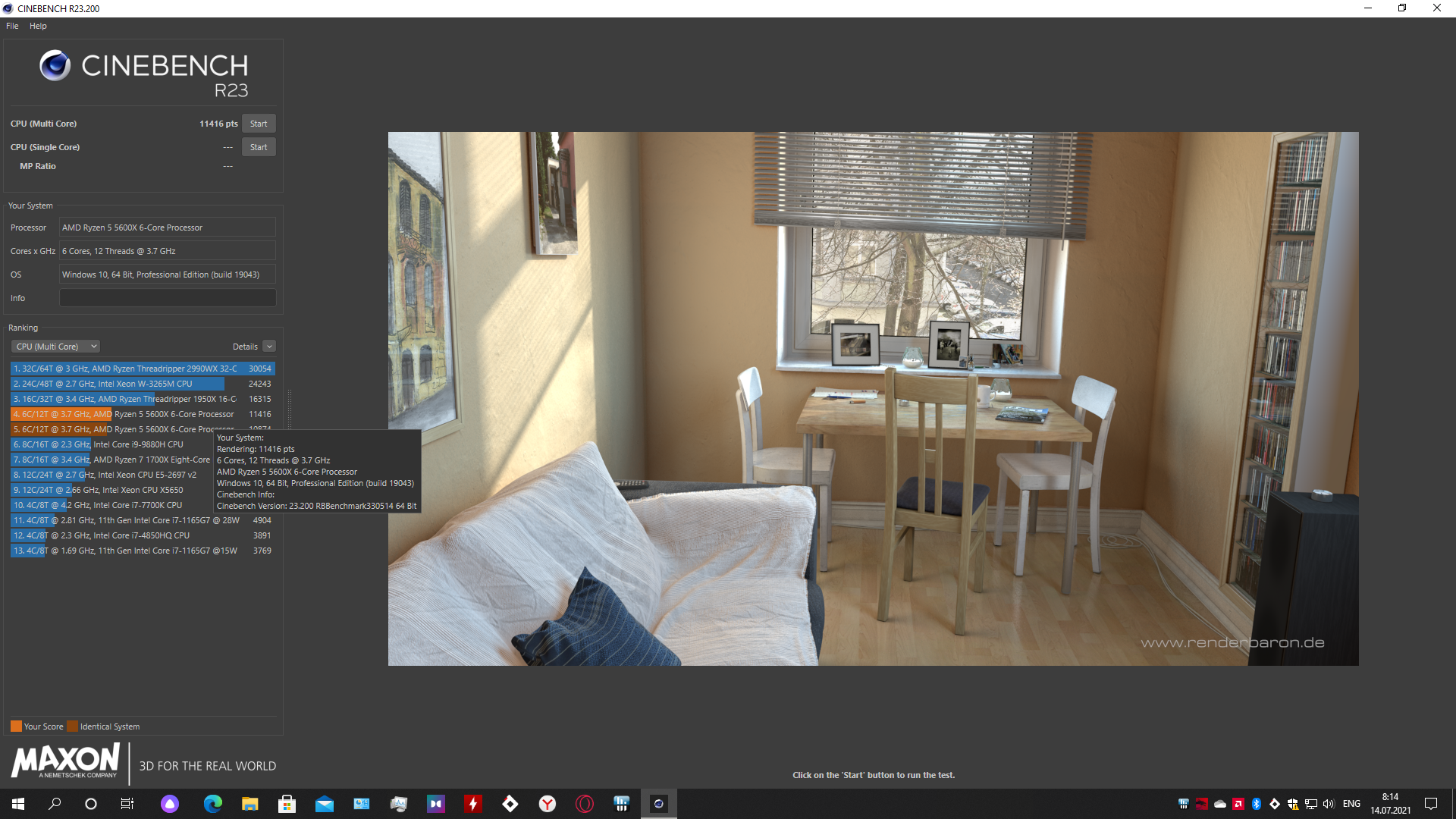The height and width of the screenshot is (819, 1456).
Task: Click the Info text field
Action: (168, 298)
